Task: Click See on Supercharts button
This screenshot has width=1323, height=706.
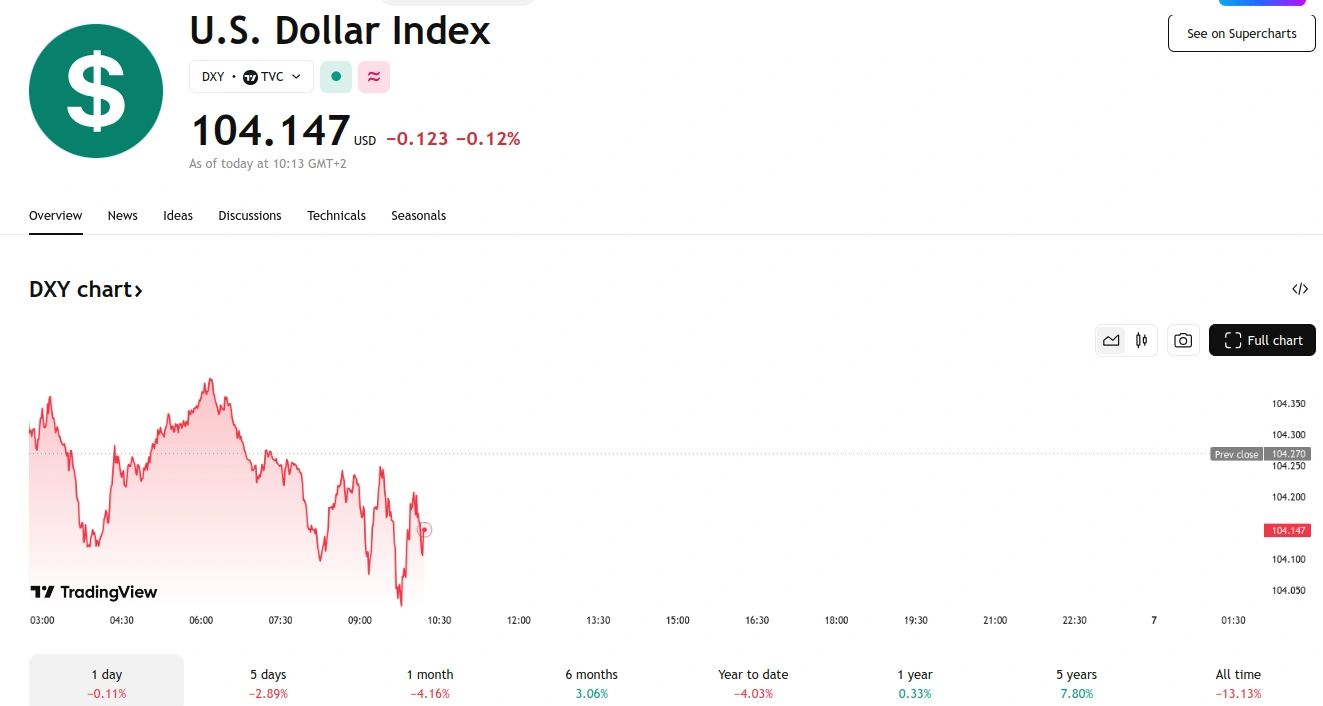Action: tap(1241, 34)
